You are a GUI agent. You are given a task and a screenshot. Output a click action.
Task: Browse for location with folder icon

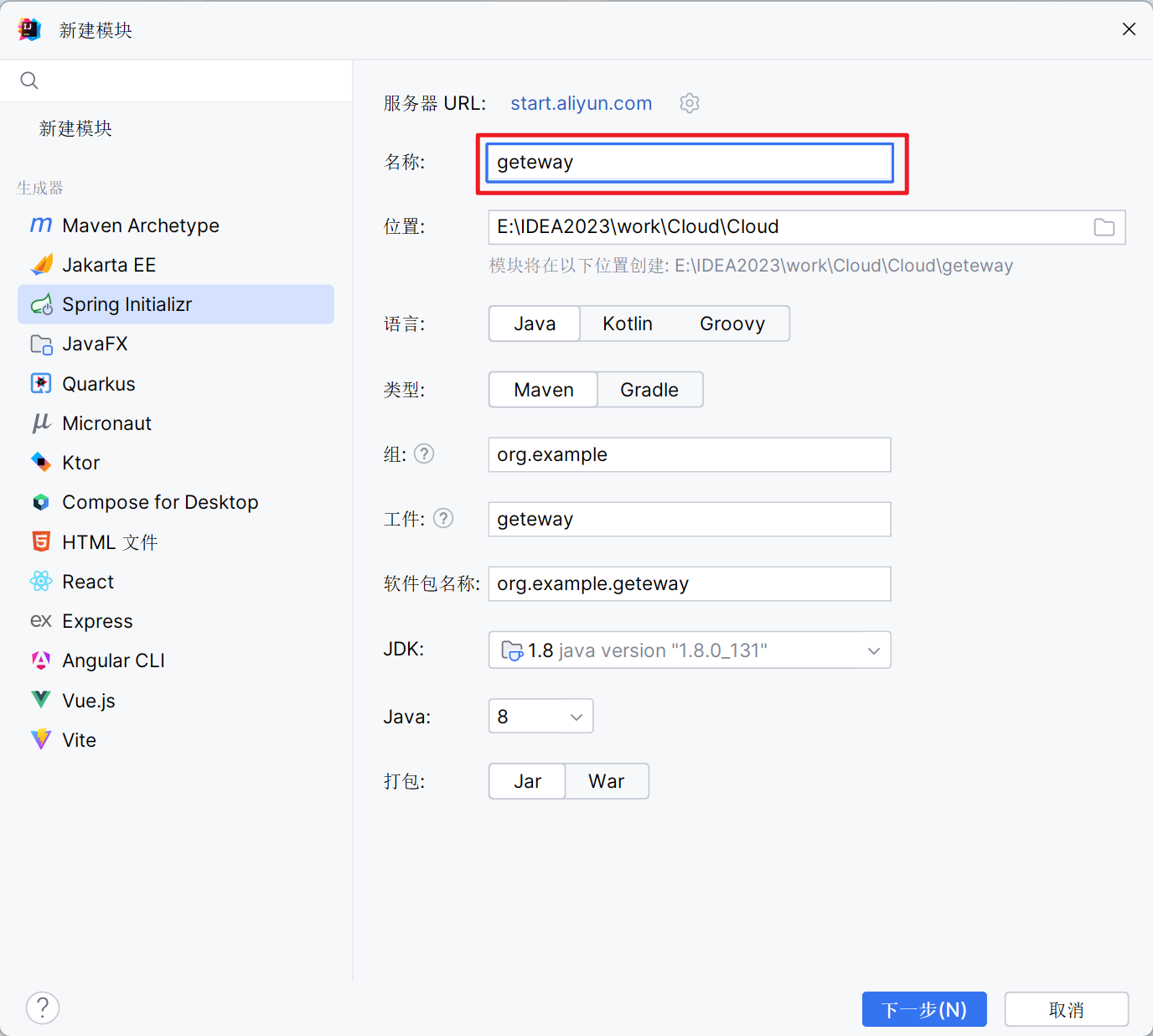[x=1104, y=227]
